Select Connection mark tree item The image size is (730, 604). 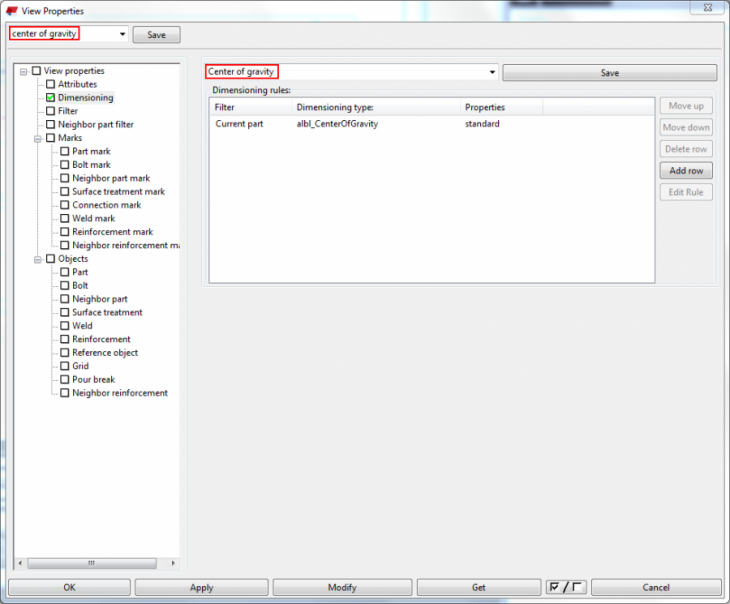point(107,205)
